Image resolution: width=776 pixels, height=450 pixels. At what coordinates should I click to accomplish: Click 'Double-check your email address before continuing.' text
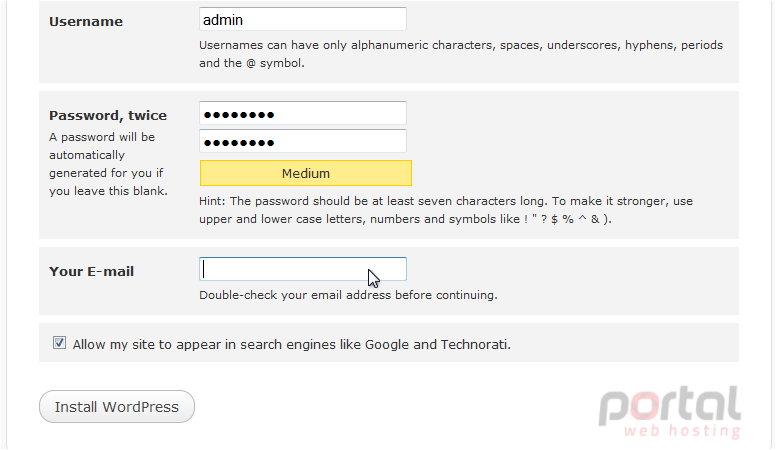(348, 295)
